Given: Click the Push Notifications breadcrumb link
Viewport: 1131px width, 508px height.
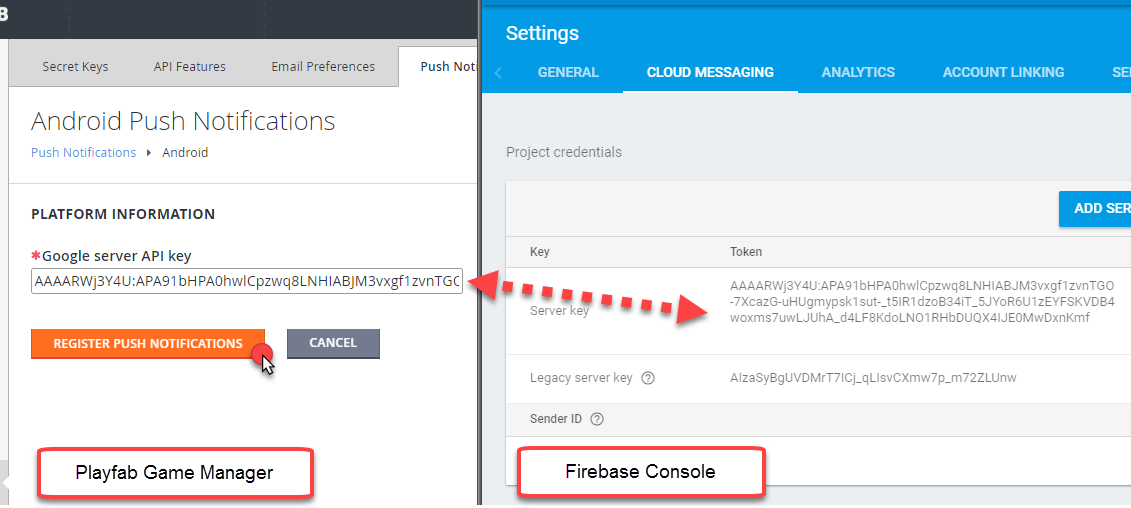Looking at the screenshot, I should click(84, 152).
